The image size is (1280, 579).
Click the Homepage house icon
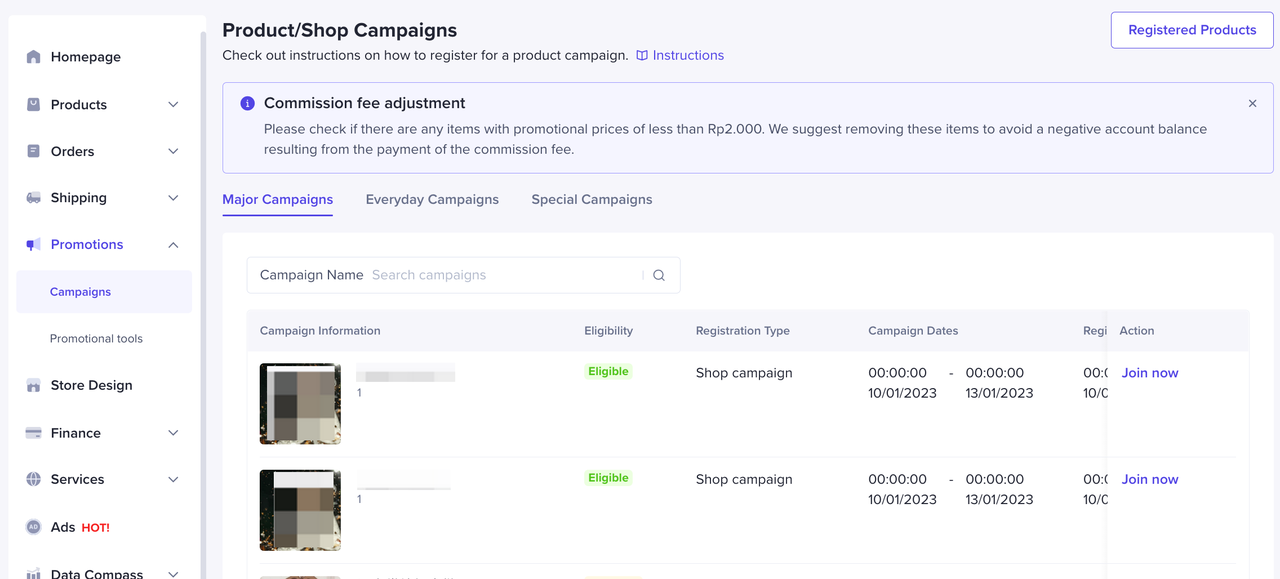tap(34, 57)
